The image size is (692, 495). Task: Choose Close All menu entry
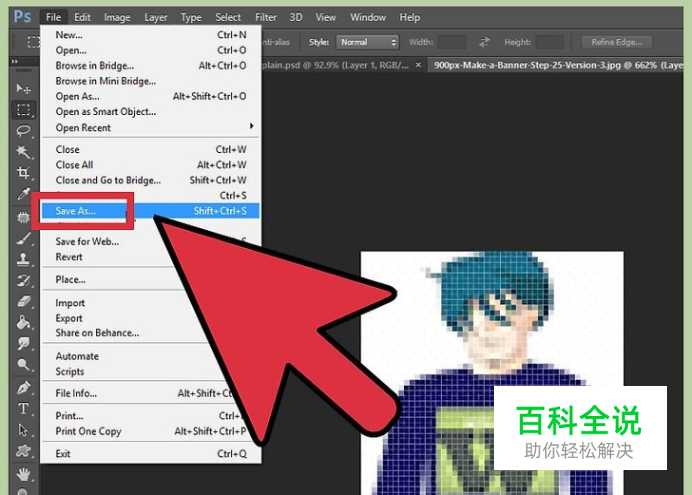pos(151,165)
